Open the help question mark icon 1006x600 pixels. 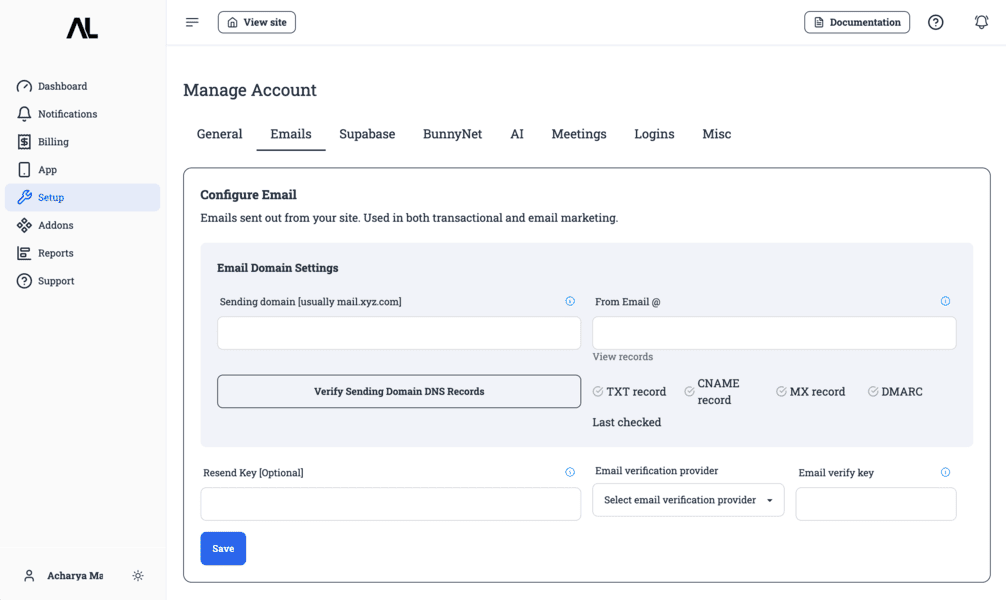[935, 22]
